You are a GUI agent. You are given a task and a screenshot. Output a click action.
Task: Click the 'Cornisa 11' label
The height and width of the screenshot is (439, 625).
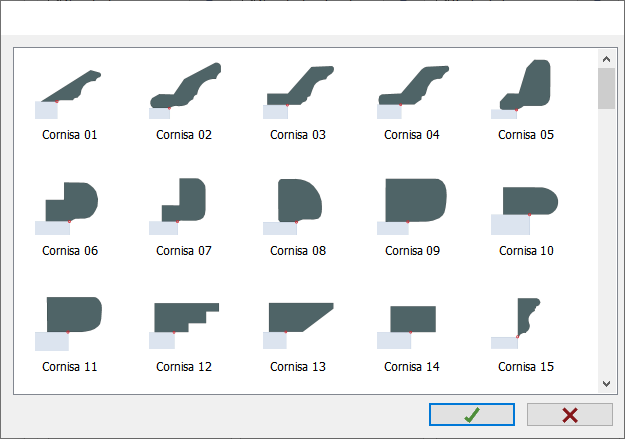click(70, 367)
